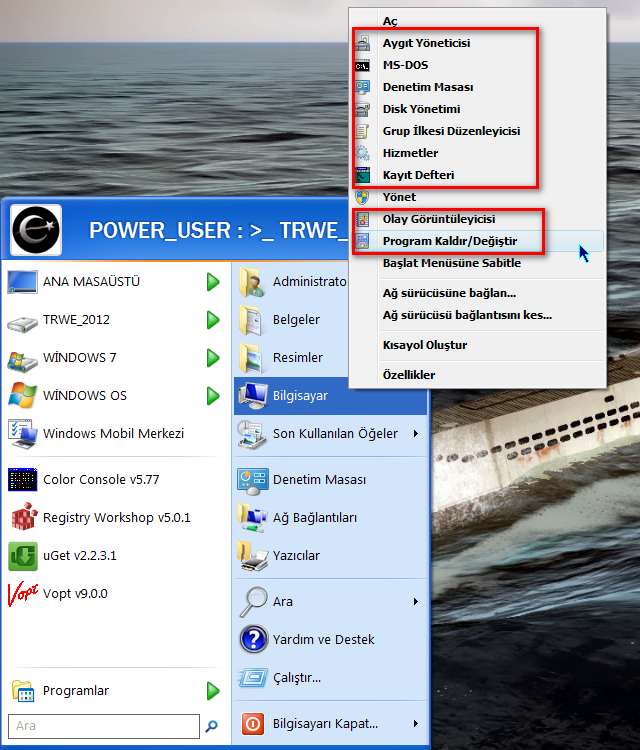This screenshot has height=750, width=640.
Task: Click the Grup İlkesi Düzenleyicisi icon
Action: coord(363,131)
